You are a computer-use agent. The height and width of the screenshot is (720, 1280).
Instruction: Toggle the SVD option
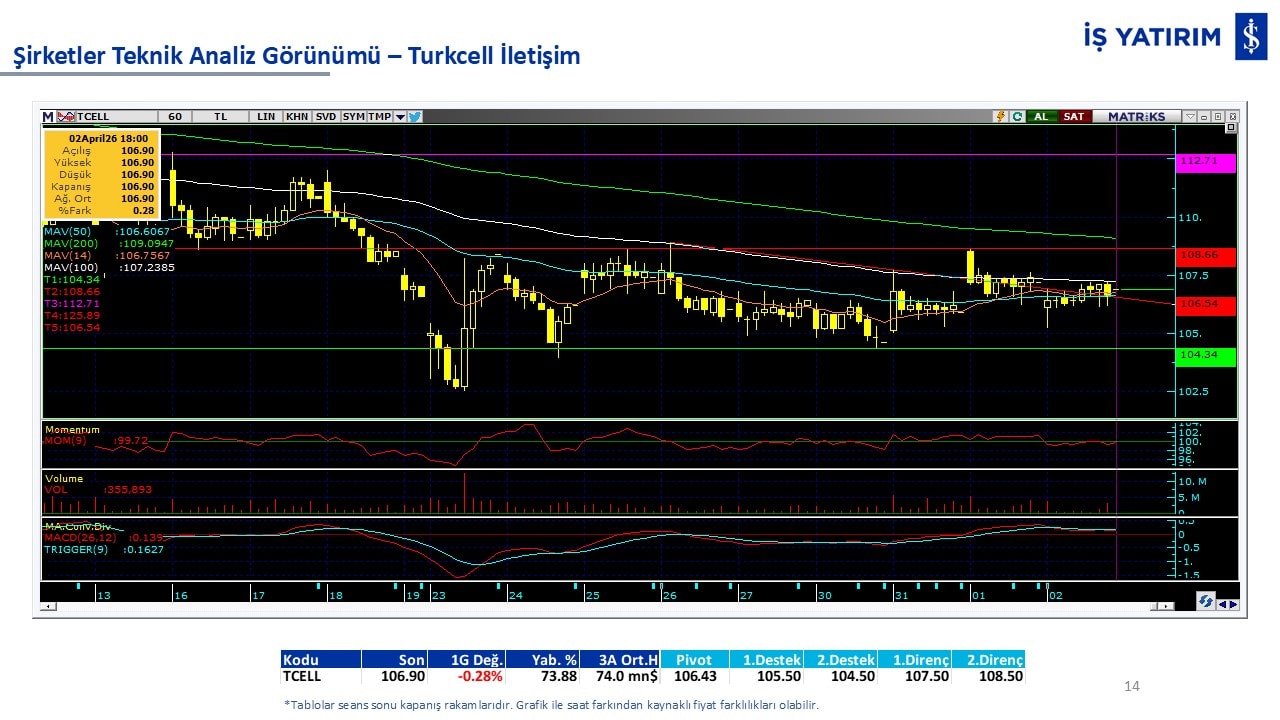tap(326, 117)
